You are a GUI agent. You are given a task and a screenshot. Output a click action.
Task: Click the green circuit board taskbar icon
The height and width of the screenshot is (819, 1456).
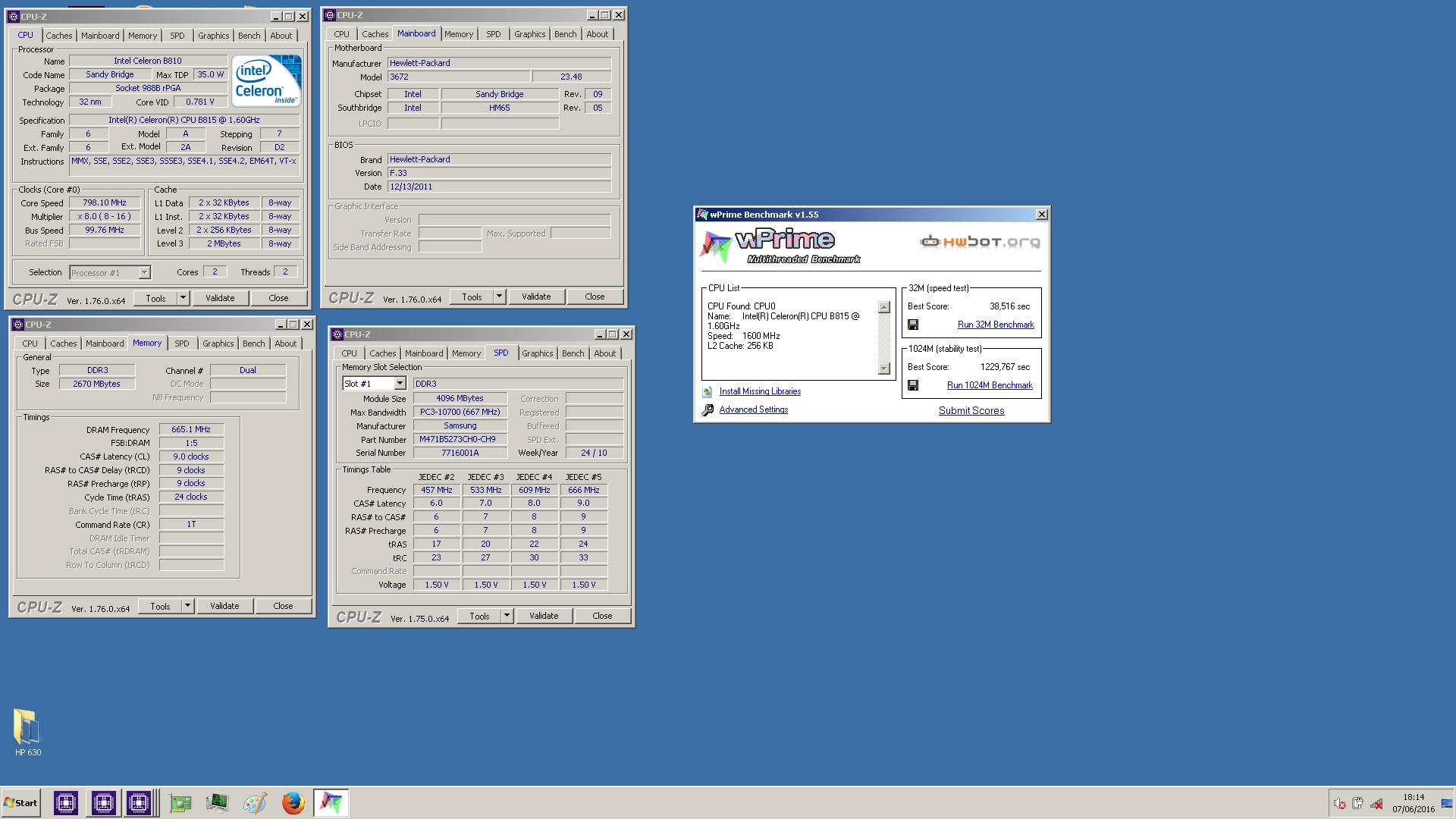pyautogui.click(x=180, y=803)
